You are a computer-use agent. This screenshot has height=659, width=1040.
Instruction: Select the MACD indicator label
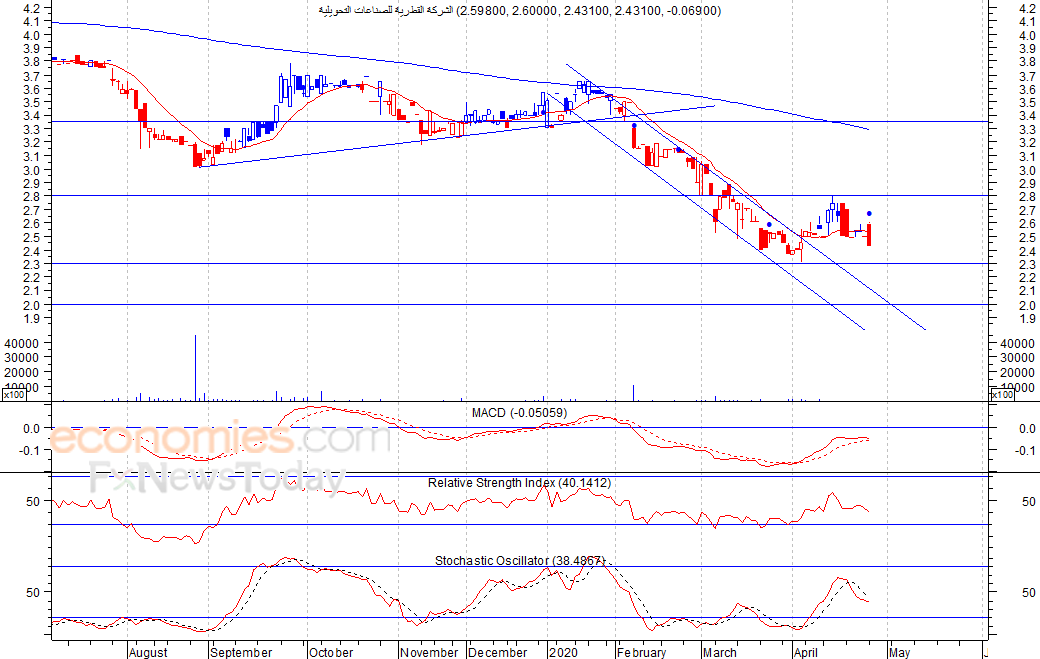click(519, 413)
